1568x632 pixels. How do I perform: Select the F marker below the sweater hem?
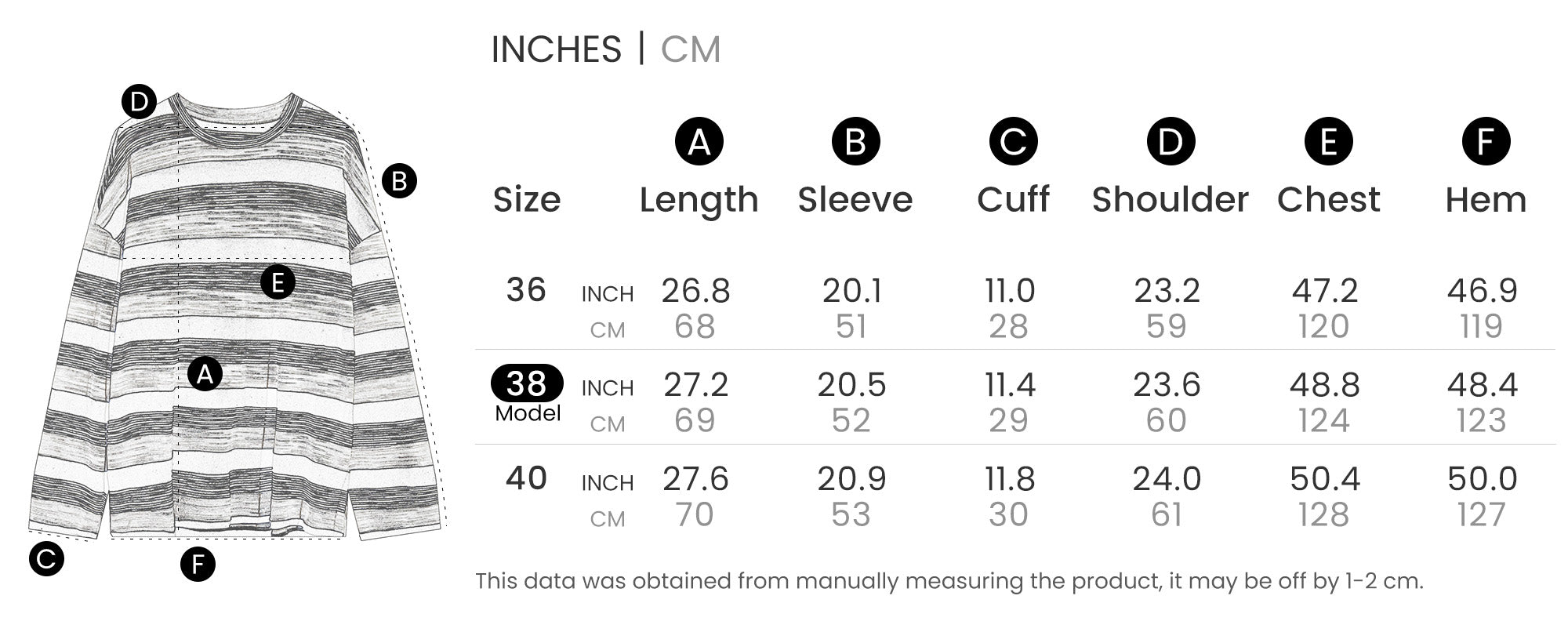pos(198,565)
